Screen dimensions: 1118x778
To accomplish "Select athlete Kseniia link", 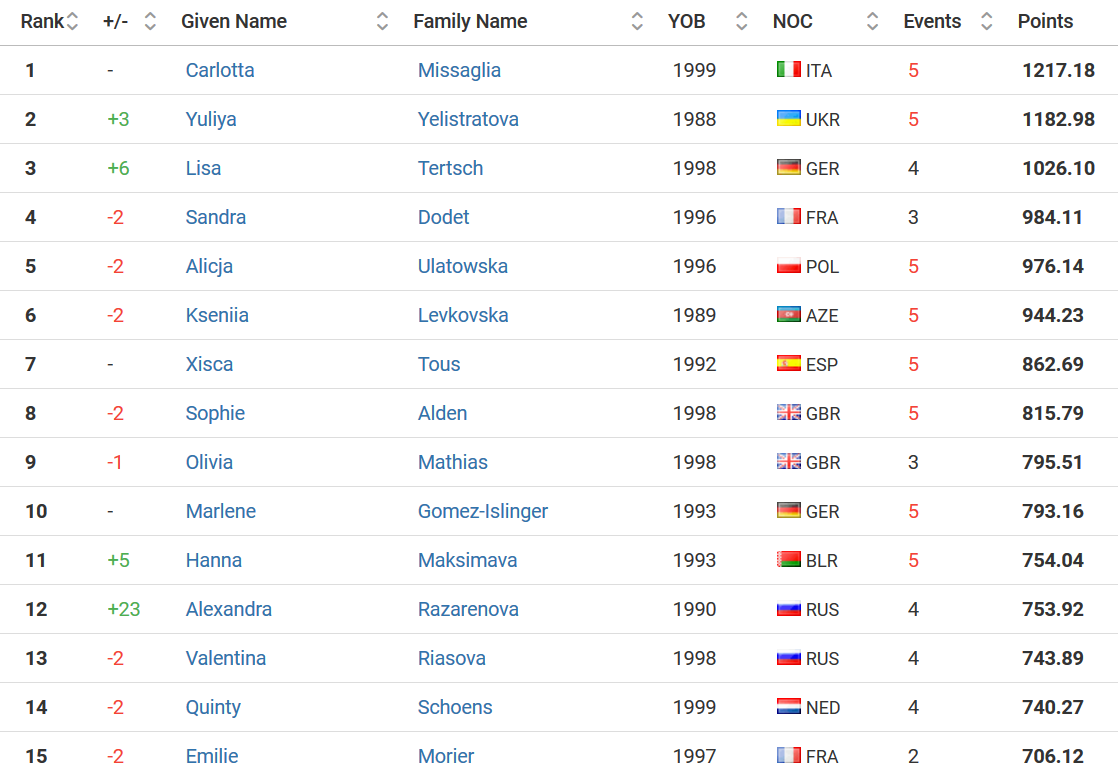I will click(x=217, y=315).
